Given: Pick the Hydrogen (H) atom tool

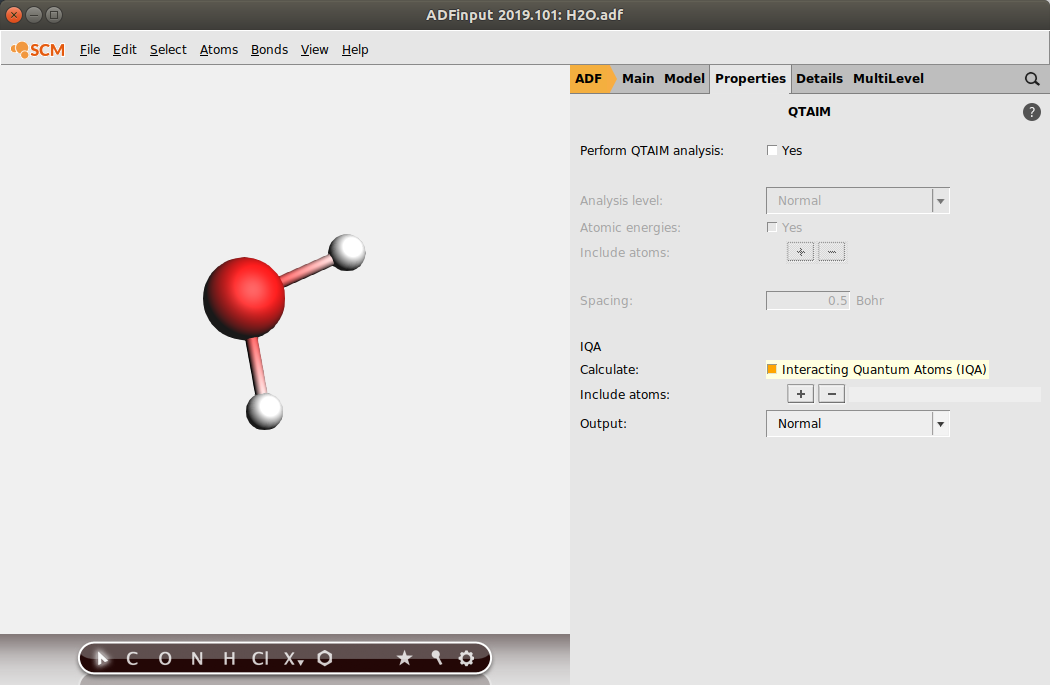Looking at the screenshot, I should click(229, 659).
